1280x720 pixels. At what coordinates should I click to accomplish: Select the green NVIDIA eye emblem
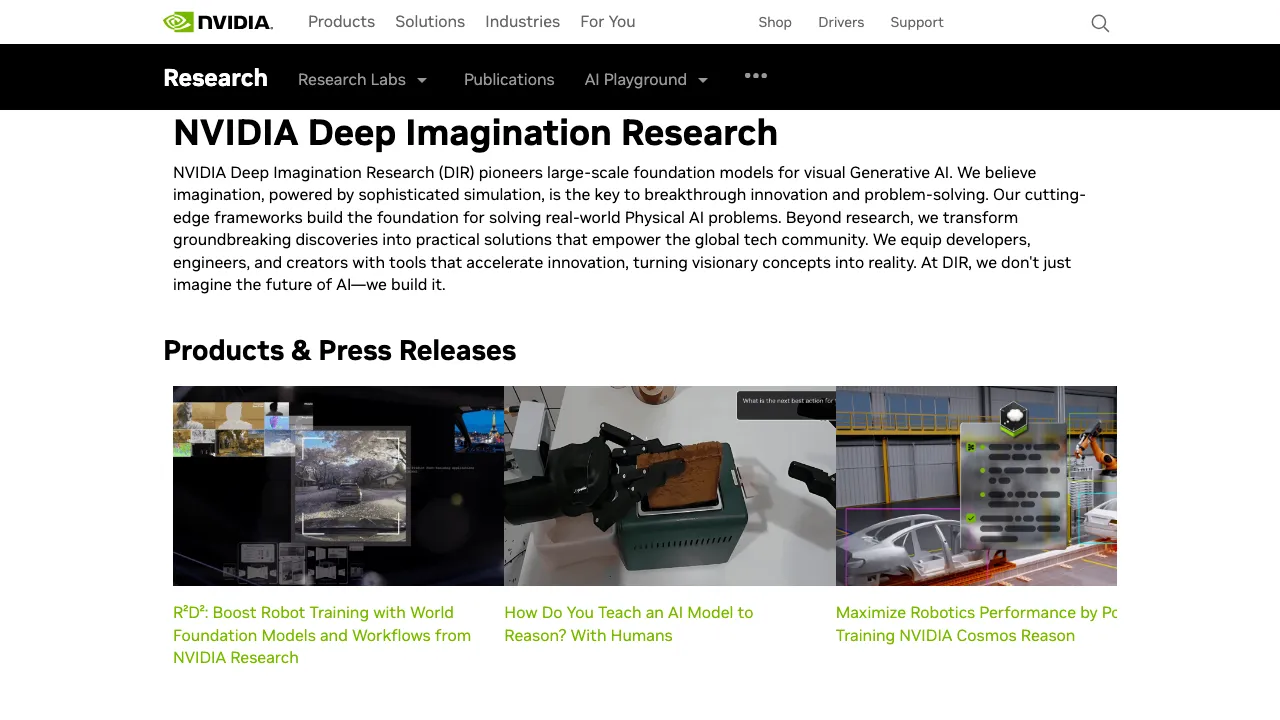(178, 20)
